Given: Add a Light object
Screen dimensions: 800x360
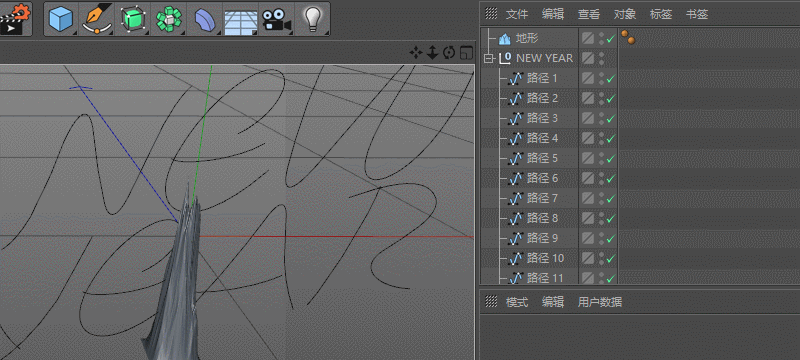Looking at the screenshot, I should point(312,19).
